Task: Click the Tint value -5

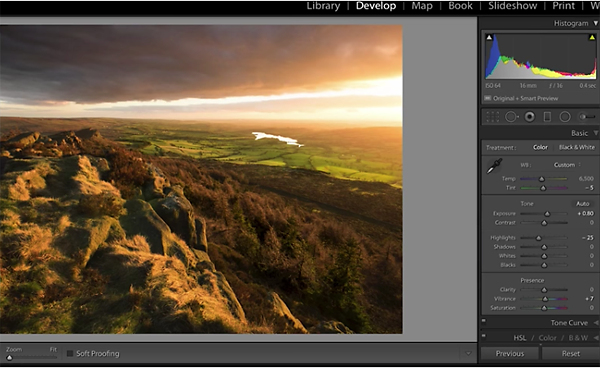Action: 589,188
